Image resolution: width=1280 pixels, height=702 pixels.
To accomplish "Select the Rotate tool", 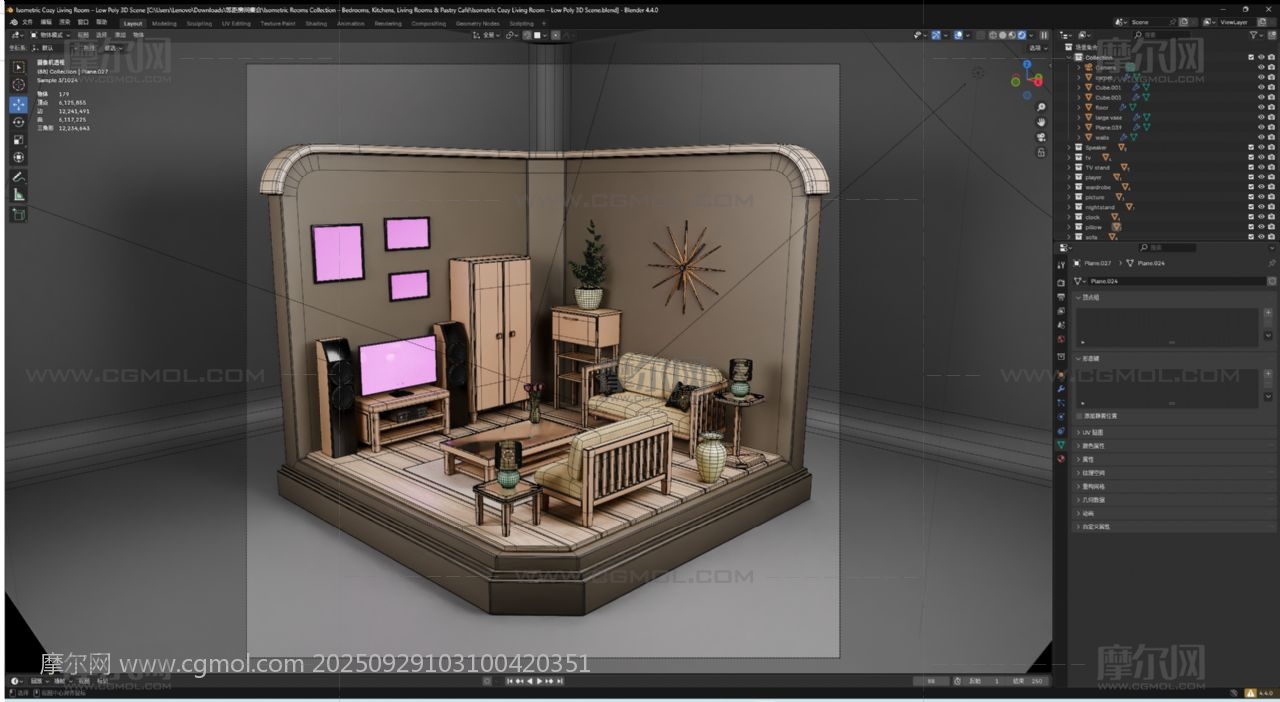I will (19, 122).
